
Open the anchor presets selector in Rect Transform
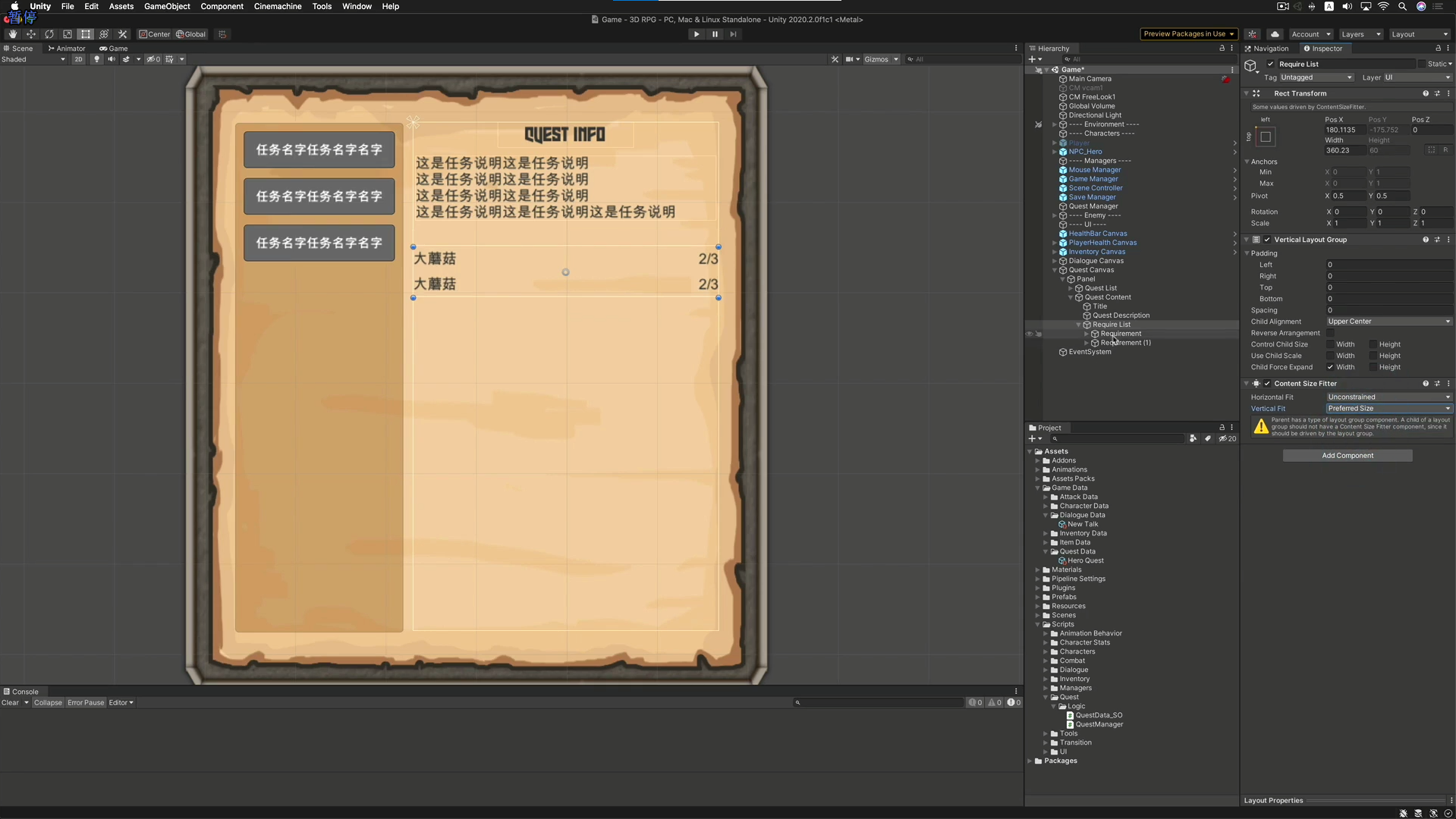[x=1266, y=137]
